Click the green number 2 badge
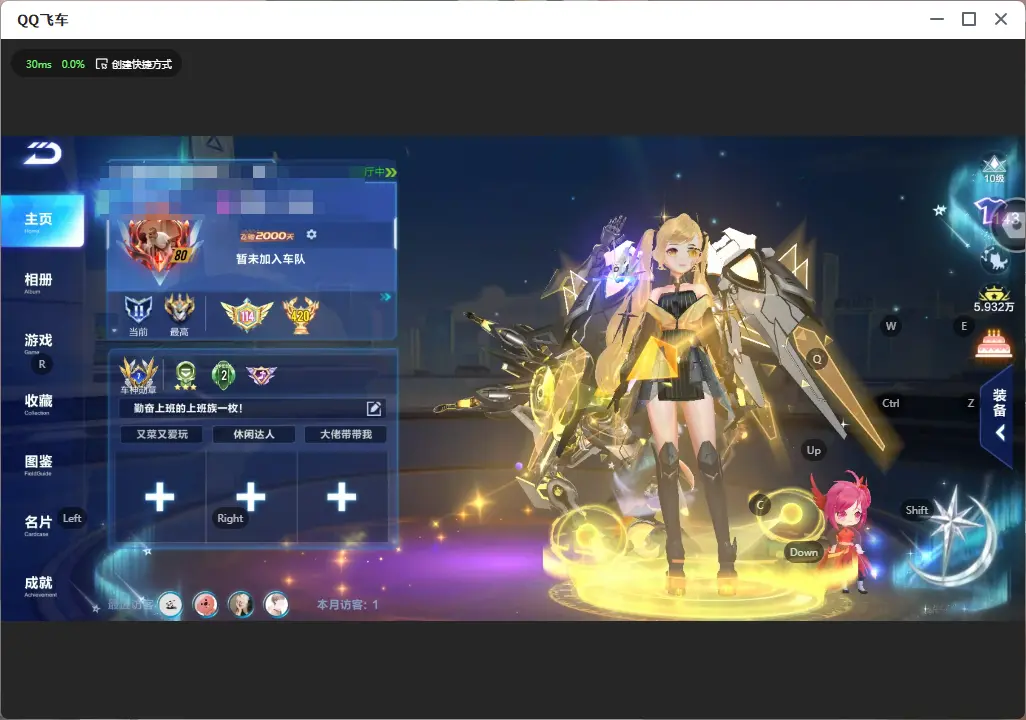1026x720 pixels. click(224, 375)
